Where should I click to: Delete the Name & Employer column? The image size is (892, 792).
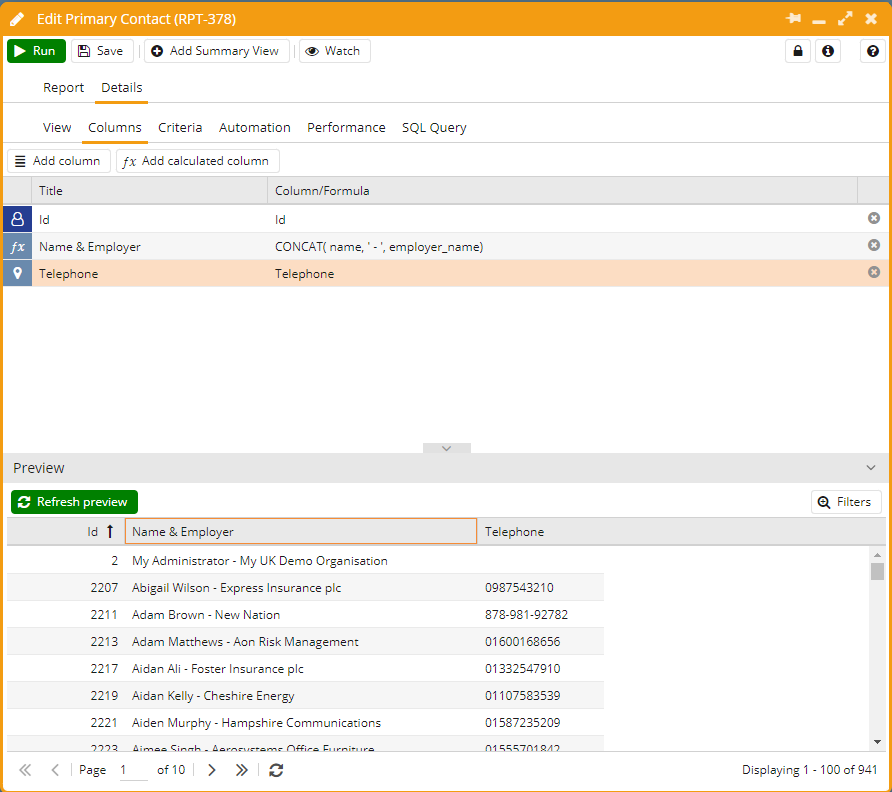pos(874,245)
